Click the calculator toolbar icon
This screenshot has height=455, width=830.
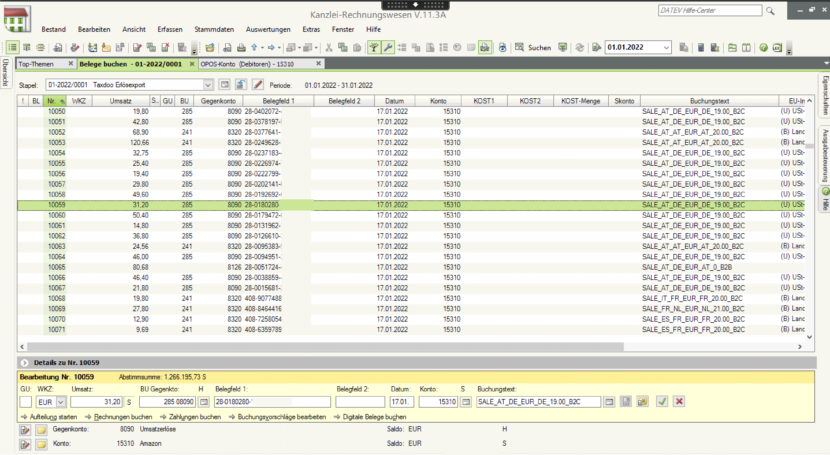pyautogui.click(x=701, y=48)
